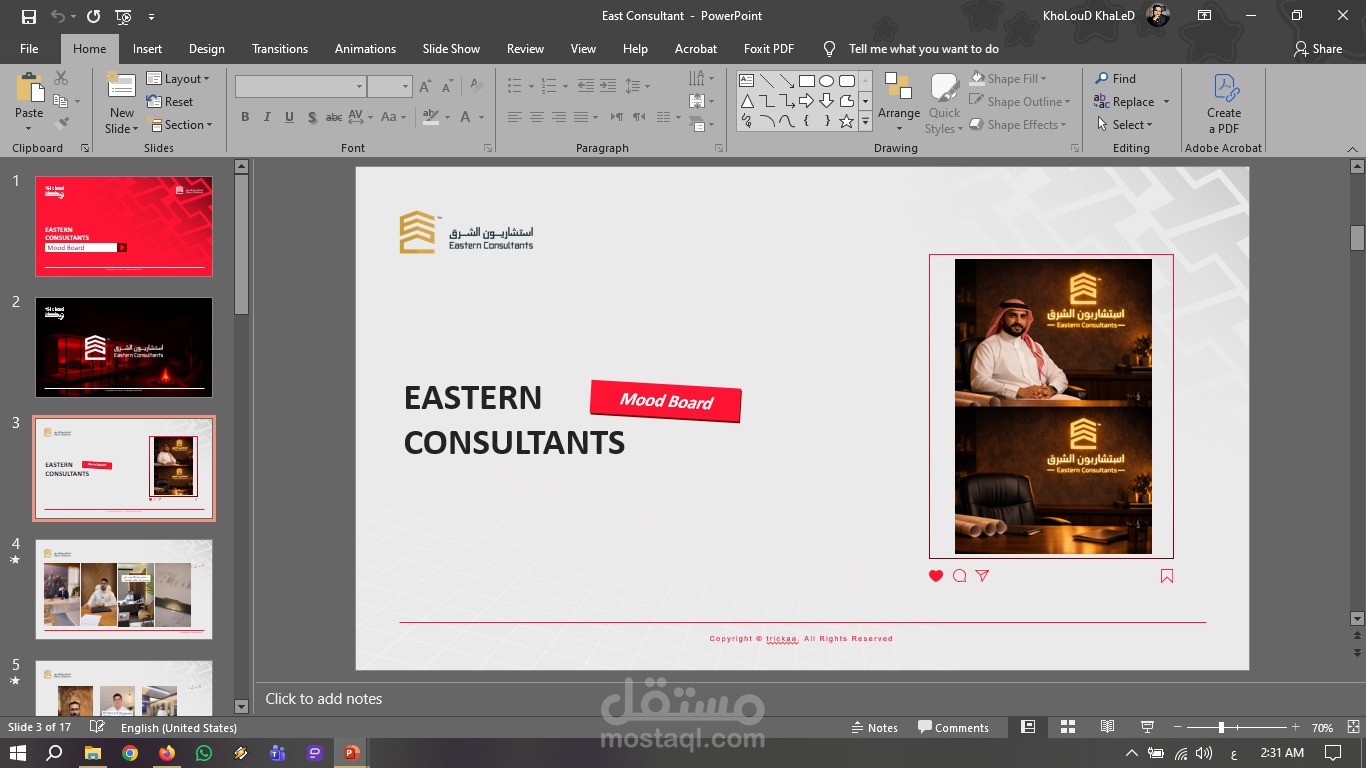Click the zoom in plus button
This screenshot has height=768, width=1366.
click(x=1295, y=727)
